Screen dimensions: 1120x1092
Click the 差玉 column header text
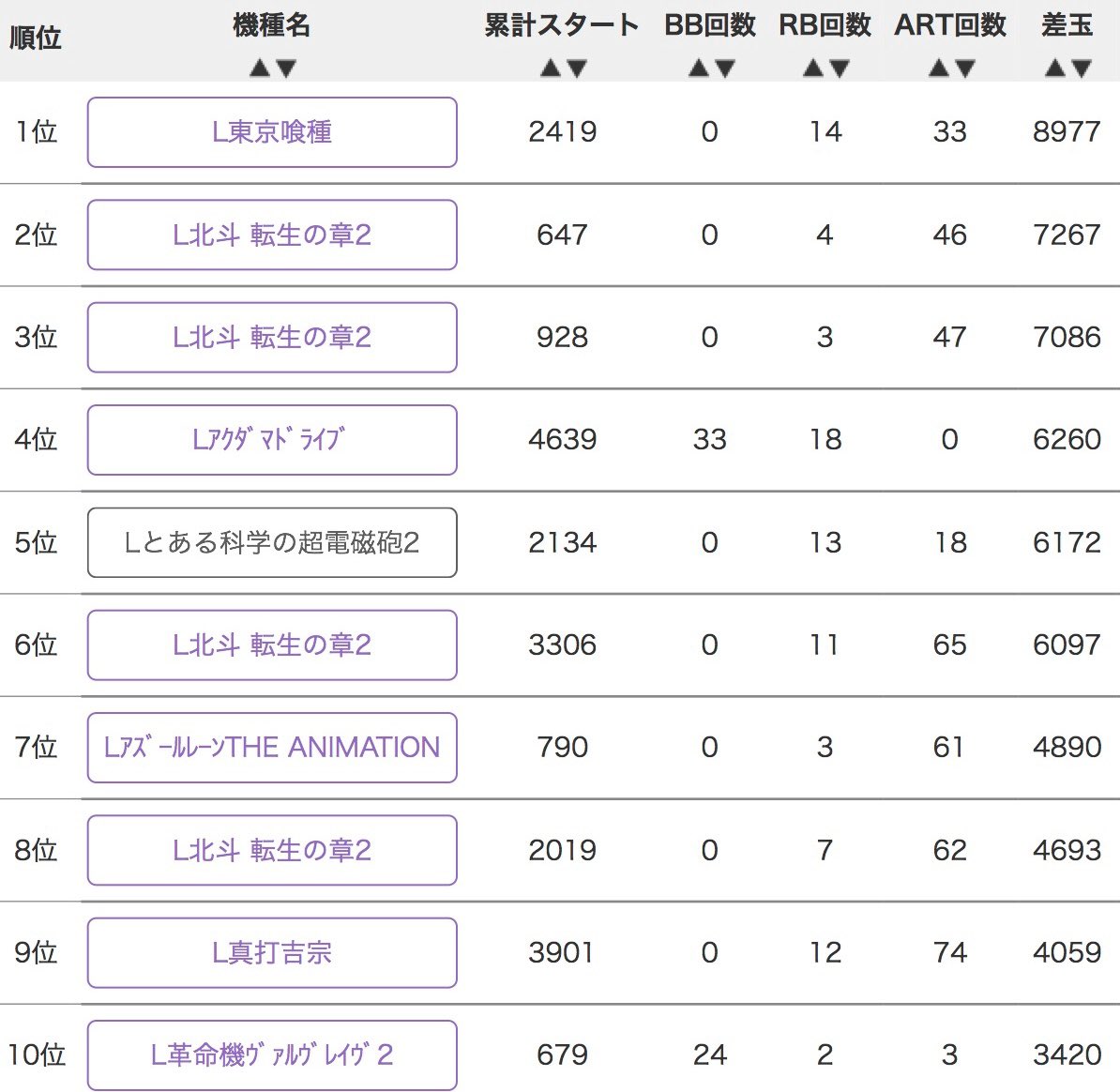click(1067, 25)
